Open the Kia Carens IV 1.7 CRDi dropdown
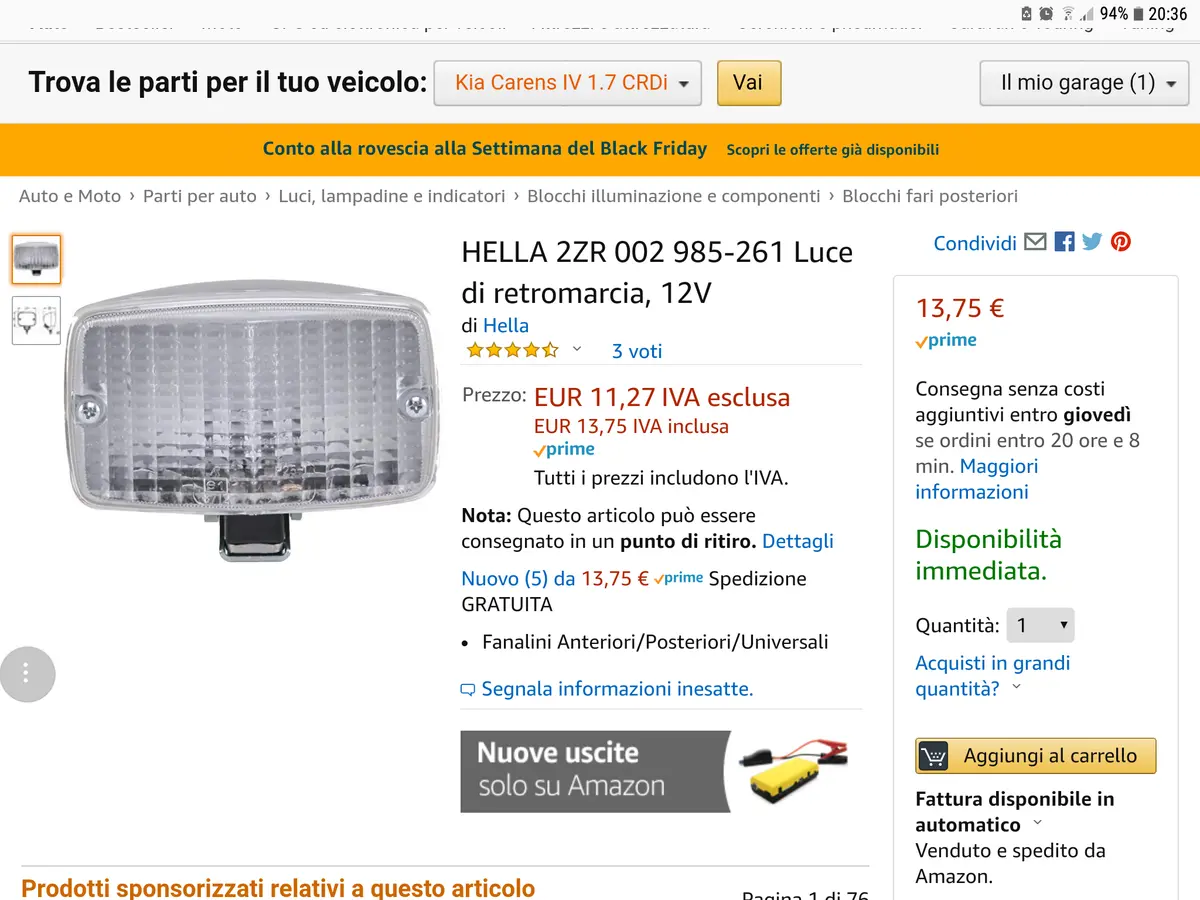1200x900 pixels. click(x=568, y=83)
